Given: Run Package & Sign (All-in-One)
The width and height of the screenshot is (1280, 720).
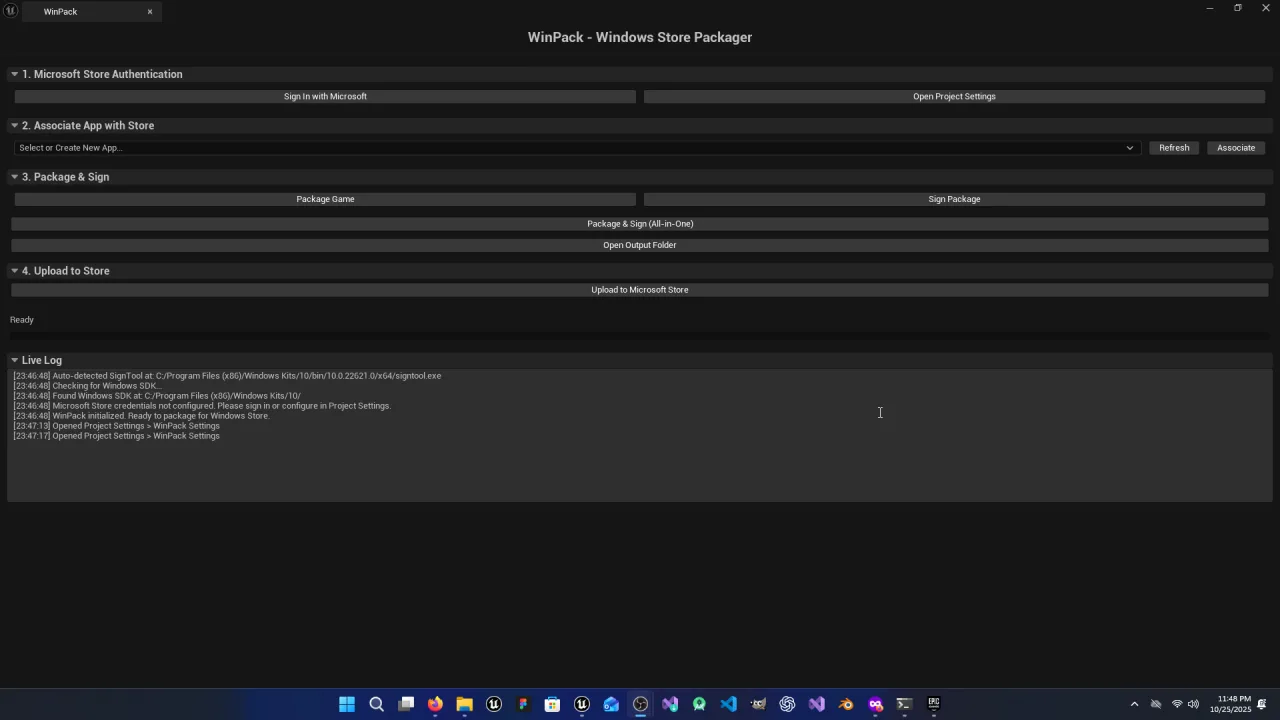Looking at the screenshot, I should 640,224.
